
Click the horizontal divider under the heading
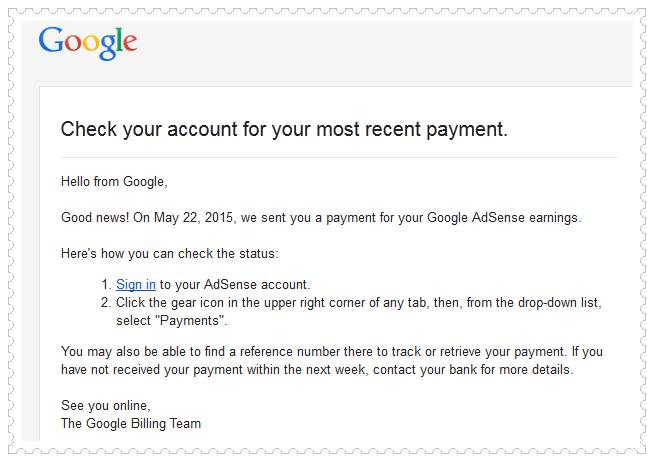tap(339, 158)
